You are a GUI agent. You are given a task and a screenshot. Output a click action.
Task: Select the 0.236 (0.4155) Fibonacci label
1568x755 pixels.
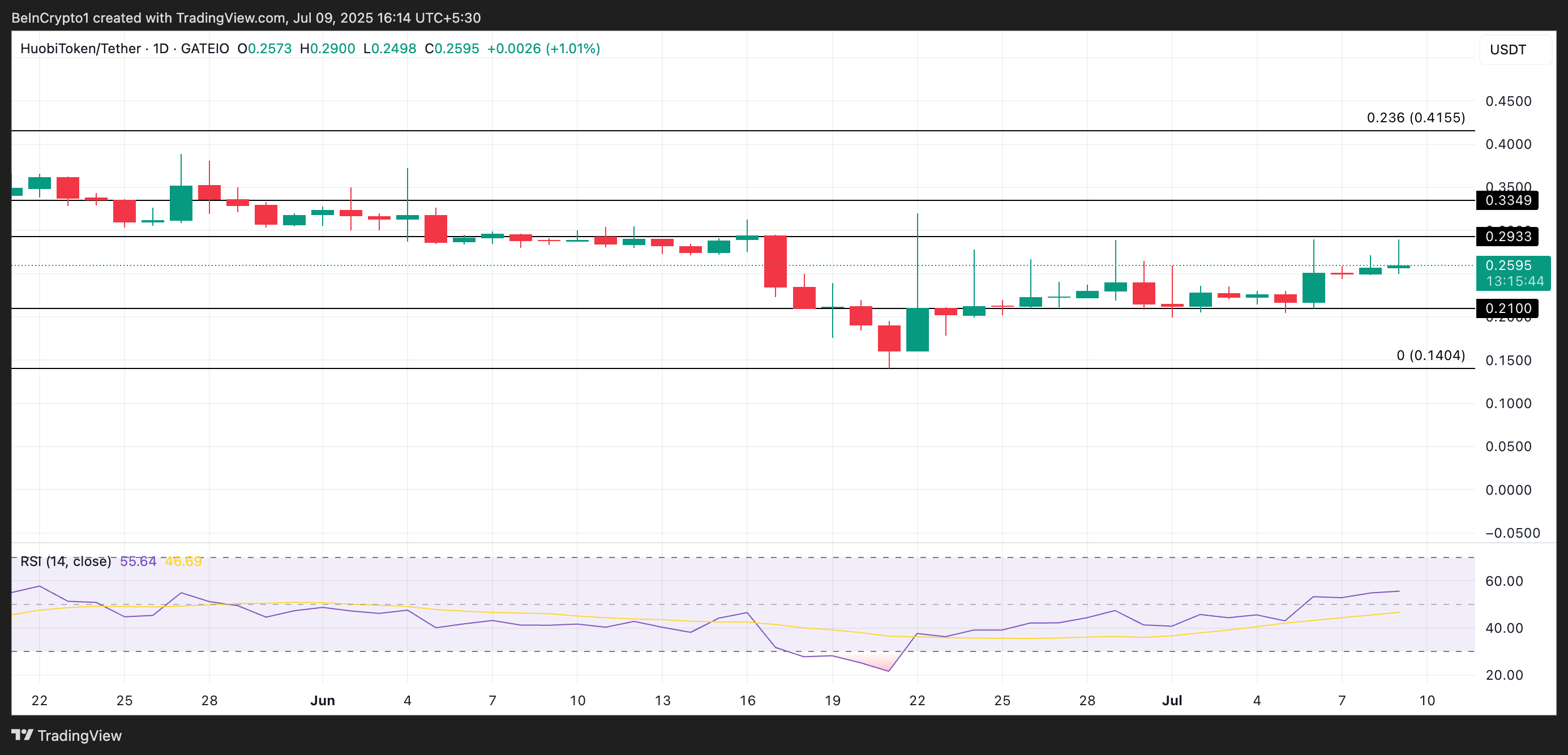1415,117
